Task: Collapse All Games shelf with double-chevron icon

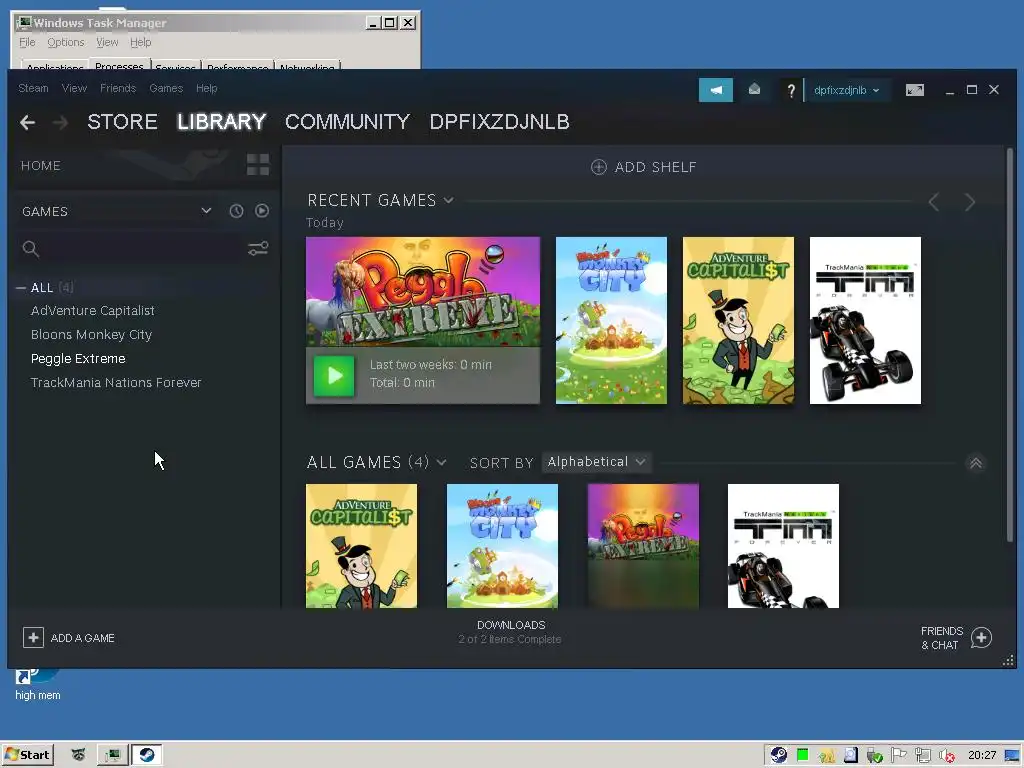Action: pyautogui.click(x=976, y=463)
